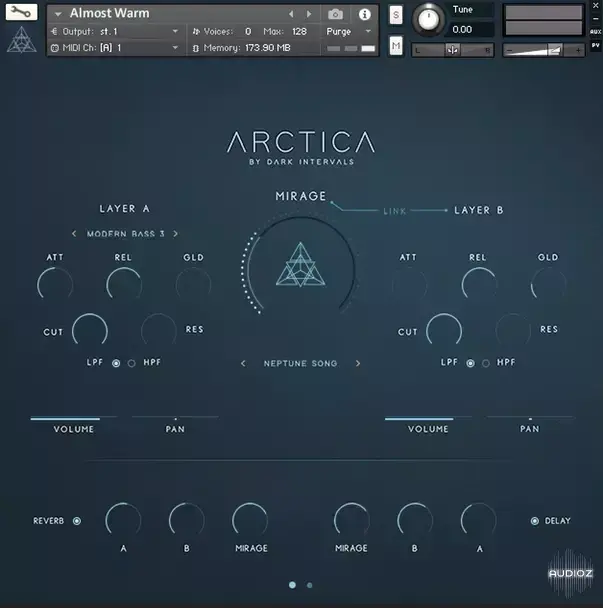Adjust Layer B Pan slider

(530, 418)
